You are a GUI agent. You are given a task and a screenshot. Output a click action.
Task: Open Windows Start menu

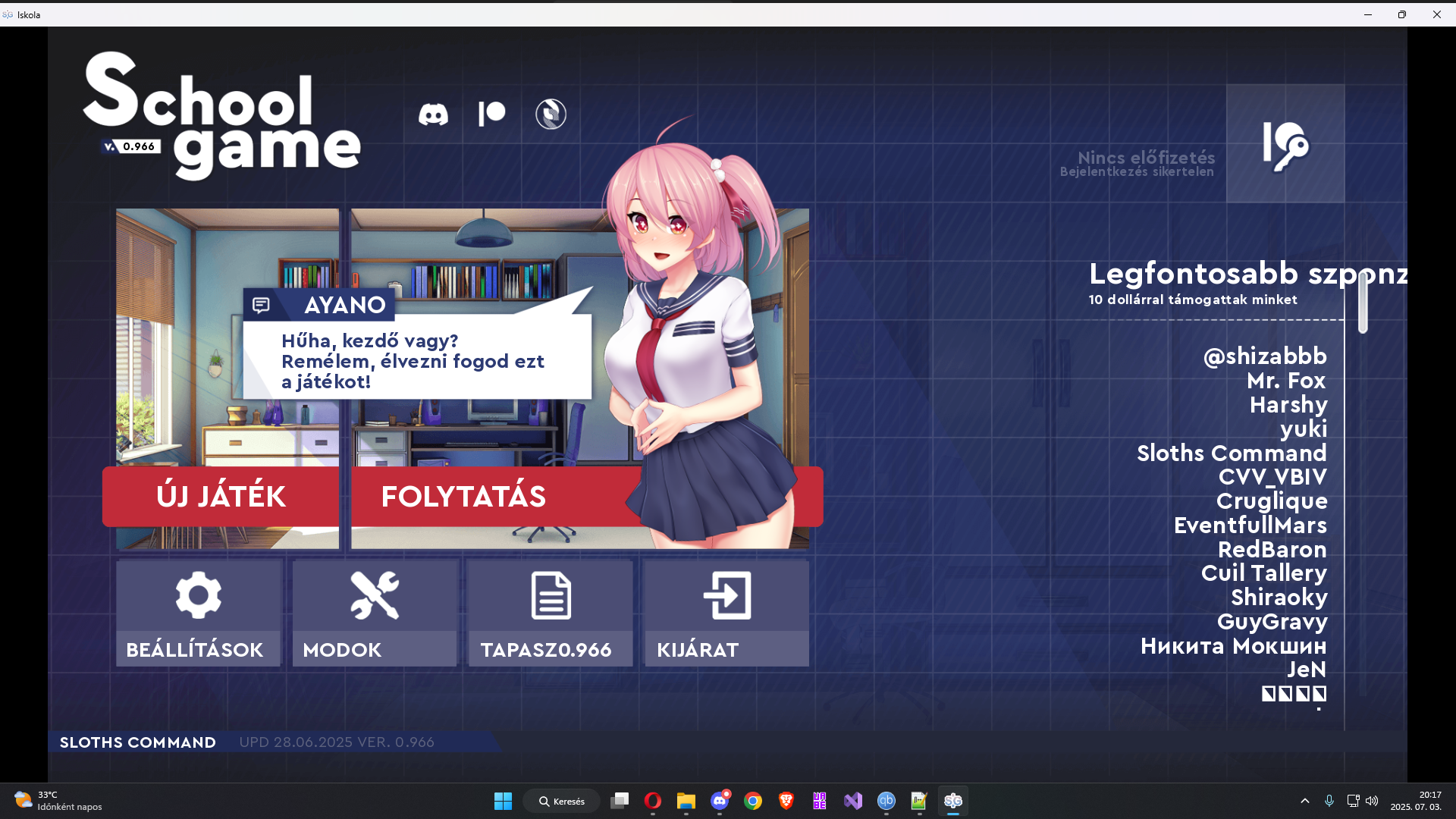(x=503, y=801)
